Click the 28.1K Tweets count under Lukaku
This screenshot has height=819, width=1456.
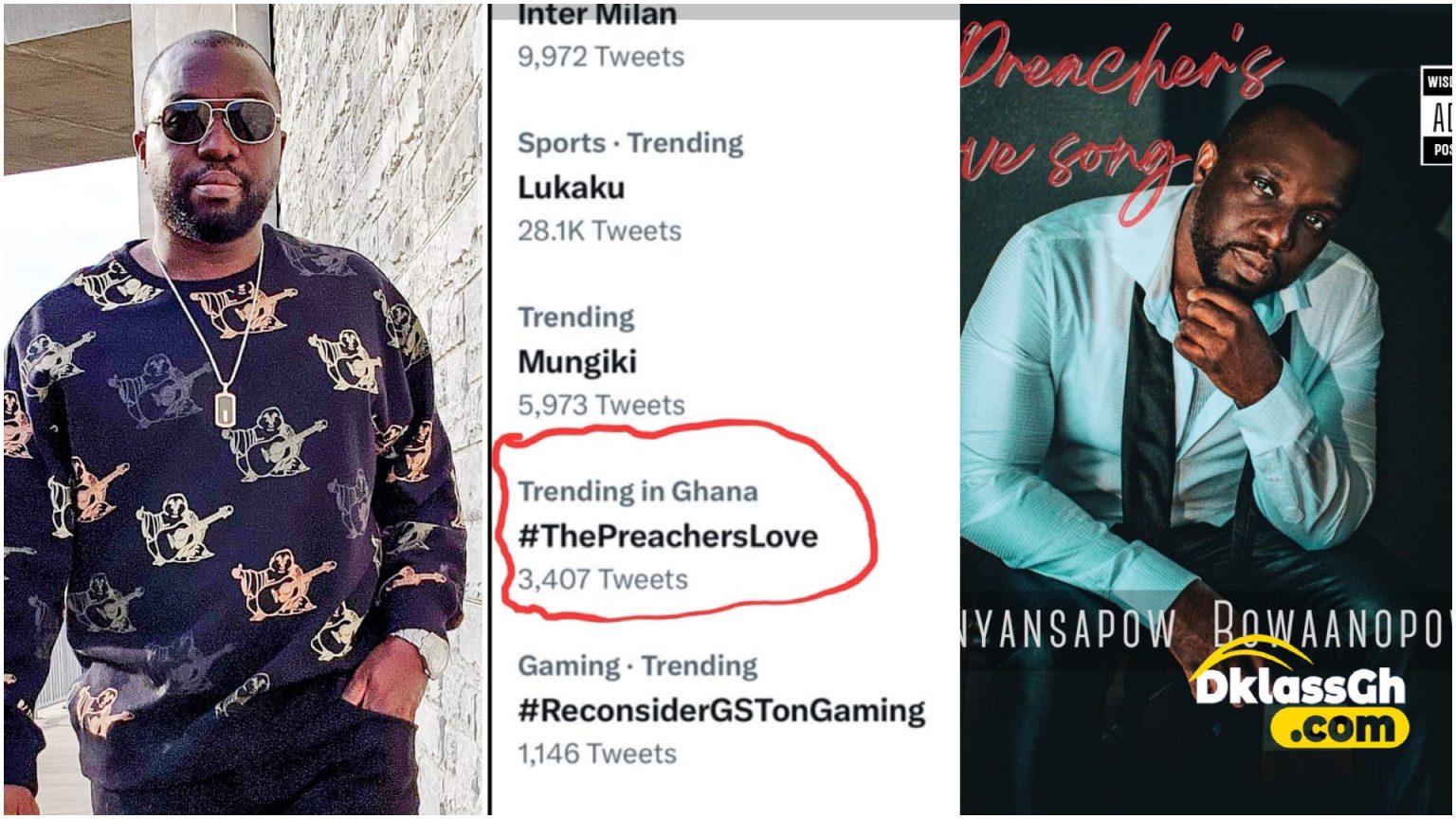[599, 230]
